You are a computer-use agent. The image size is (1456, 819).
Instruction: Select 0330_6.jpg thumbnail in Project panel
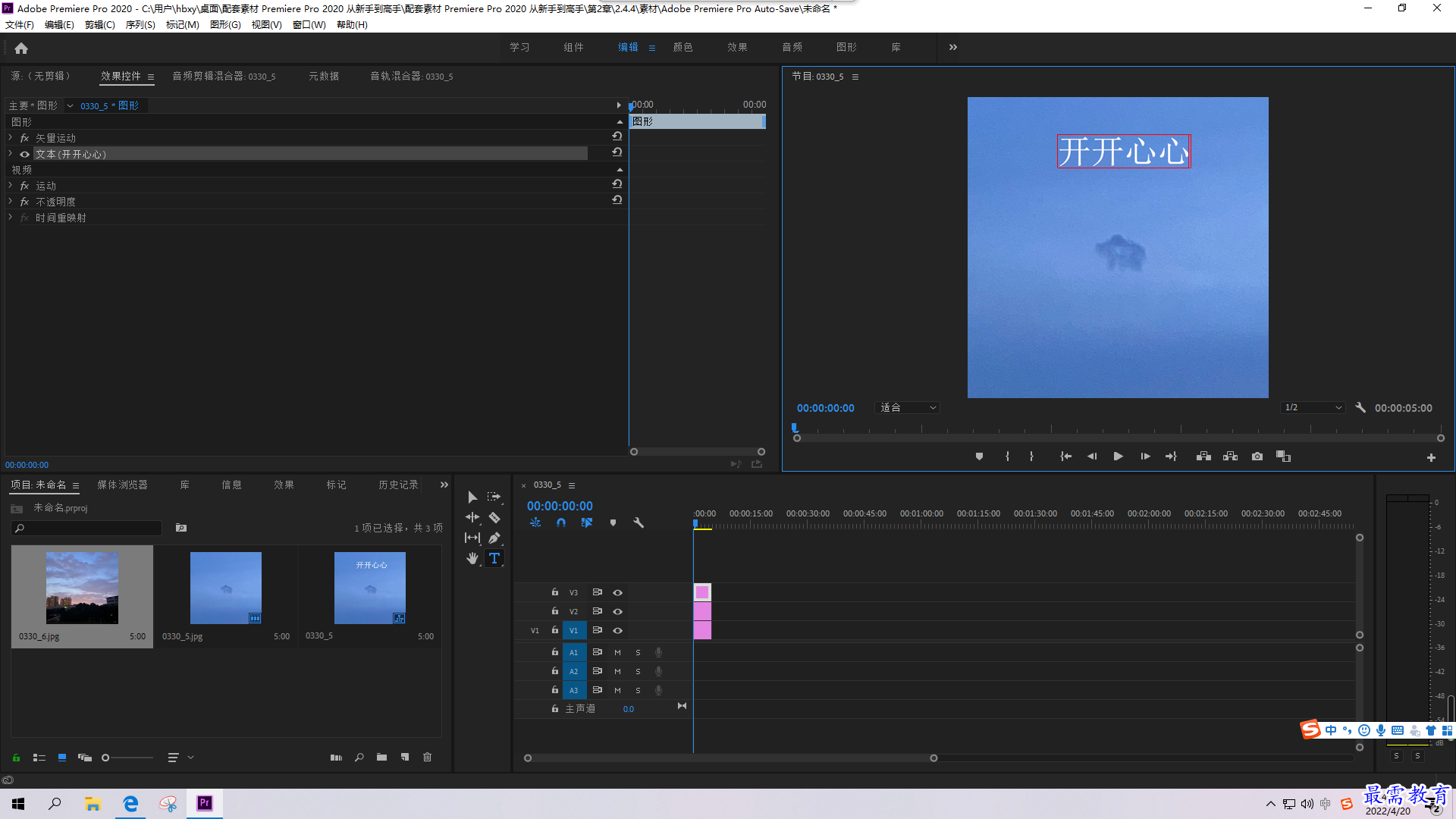(82, 588)
